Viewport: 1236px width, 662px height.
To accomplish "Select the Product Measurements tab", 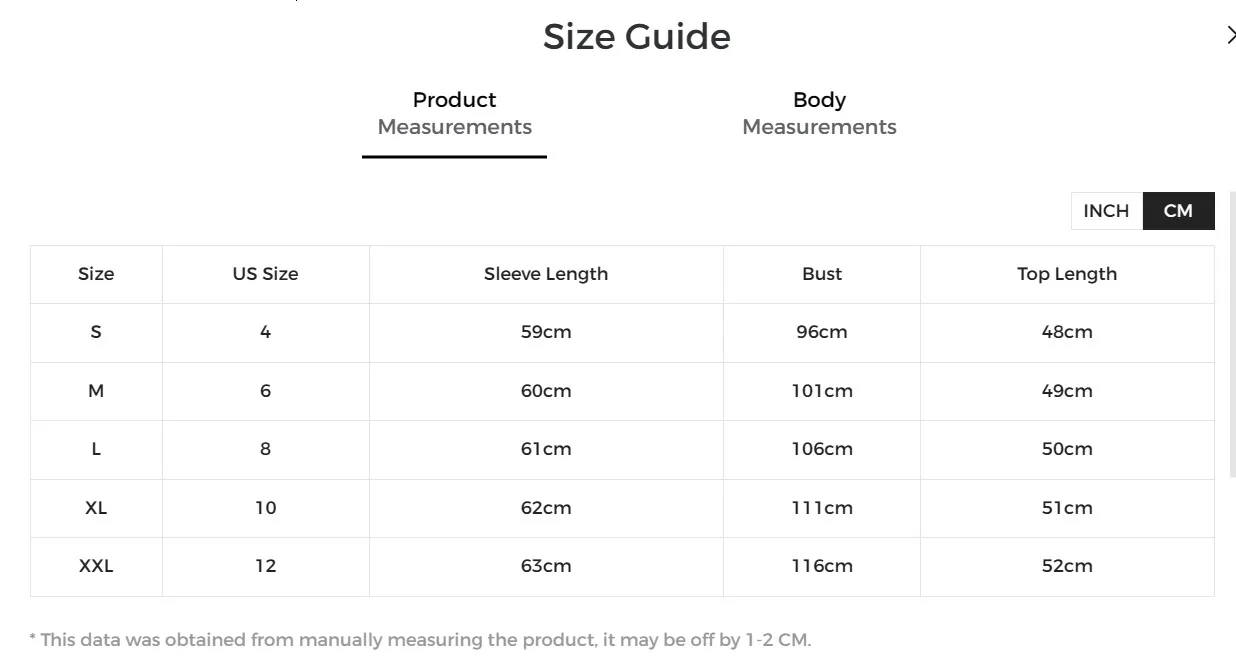I will (454, 113).
